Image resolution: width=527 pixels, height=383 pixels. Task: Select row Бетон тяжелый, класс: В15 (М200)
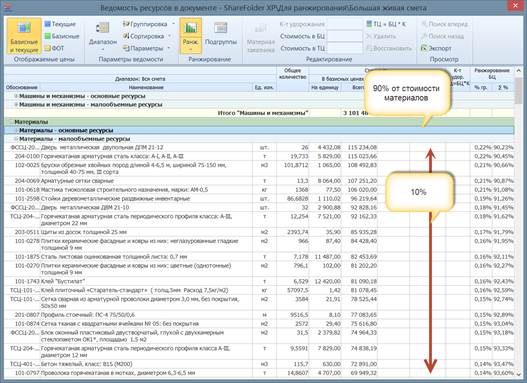(x=259, y=364)
